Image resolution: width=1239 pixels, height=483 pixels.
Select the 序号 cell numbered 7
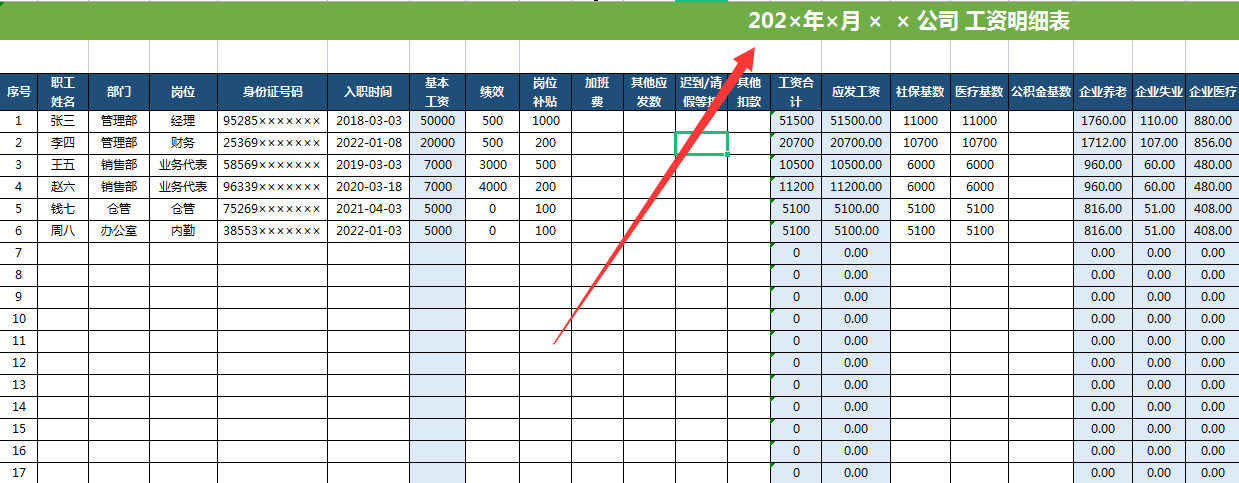[19, 253]
